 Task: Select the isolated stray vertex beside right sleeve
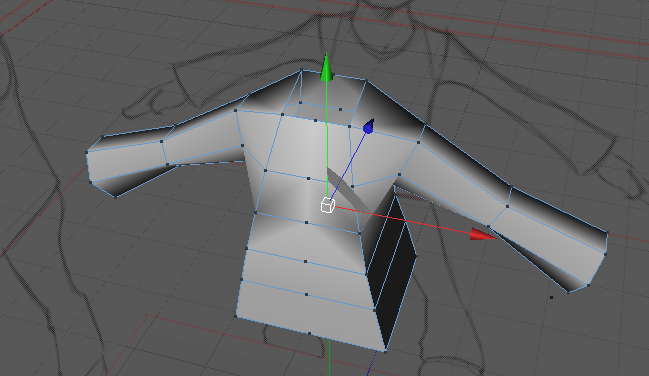(x=551, y=297)
